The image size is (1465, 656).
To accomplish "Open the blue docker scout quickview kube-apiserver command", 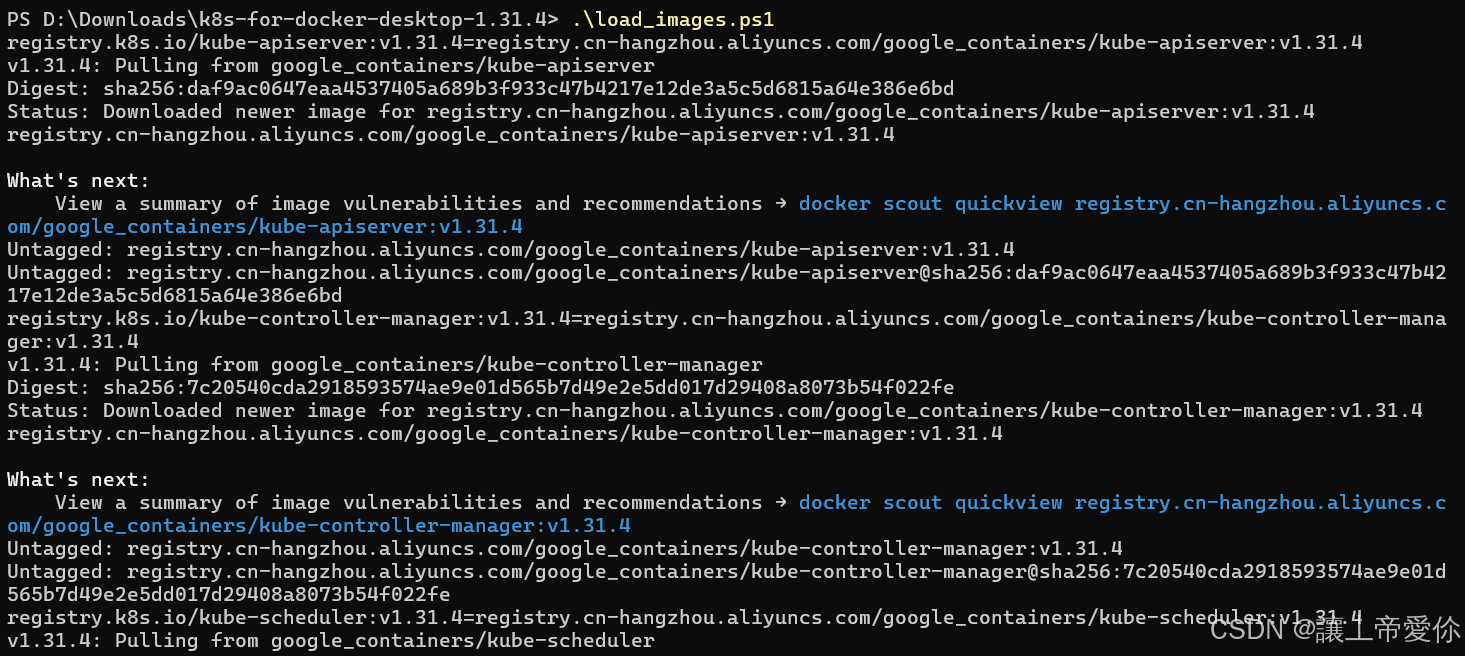I will coord(1122,203).
